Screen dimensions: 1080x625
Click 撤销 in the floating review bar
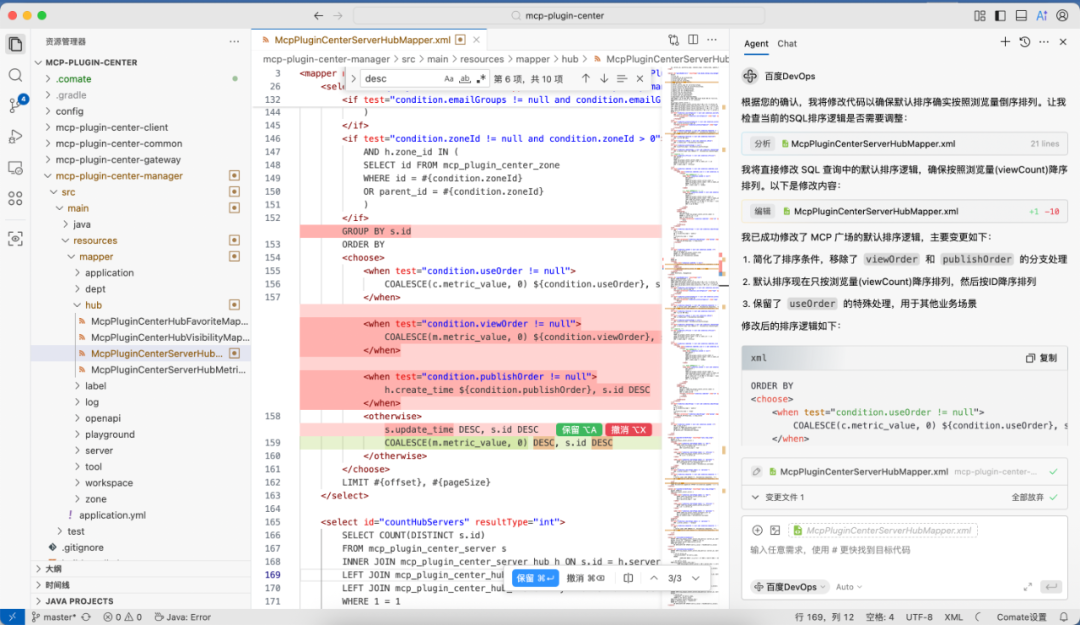click(585, 578)
